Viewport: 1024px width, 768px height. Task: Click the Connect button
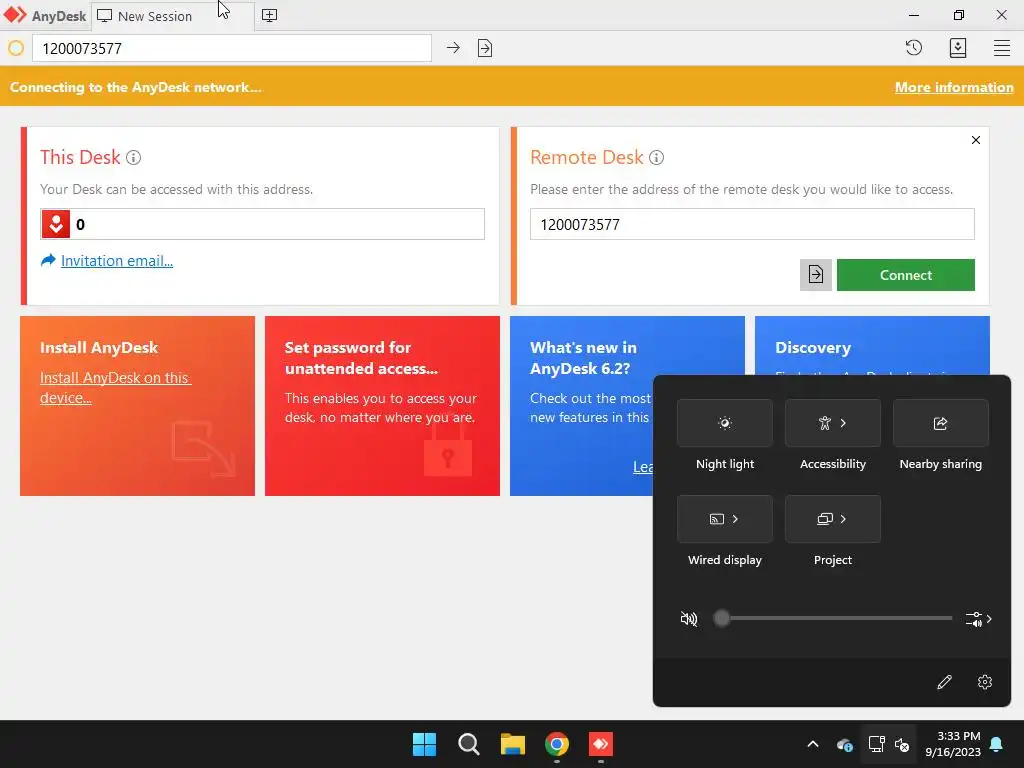click(905, 274)
